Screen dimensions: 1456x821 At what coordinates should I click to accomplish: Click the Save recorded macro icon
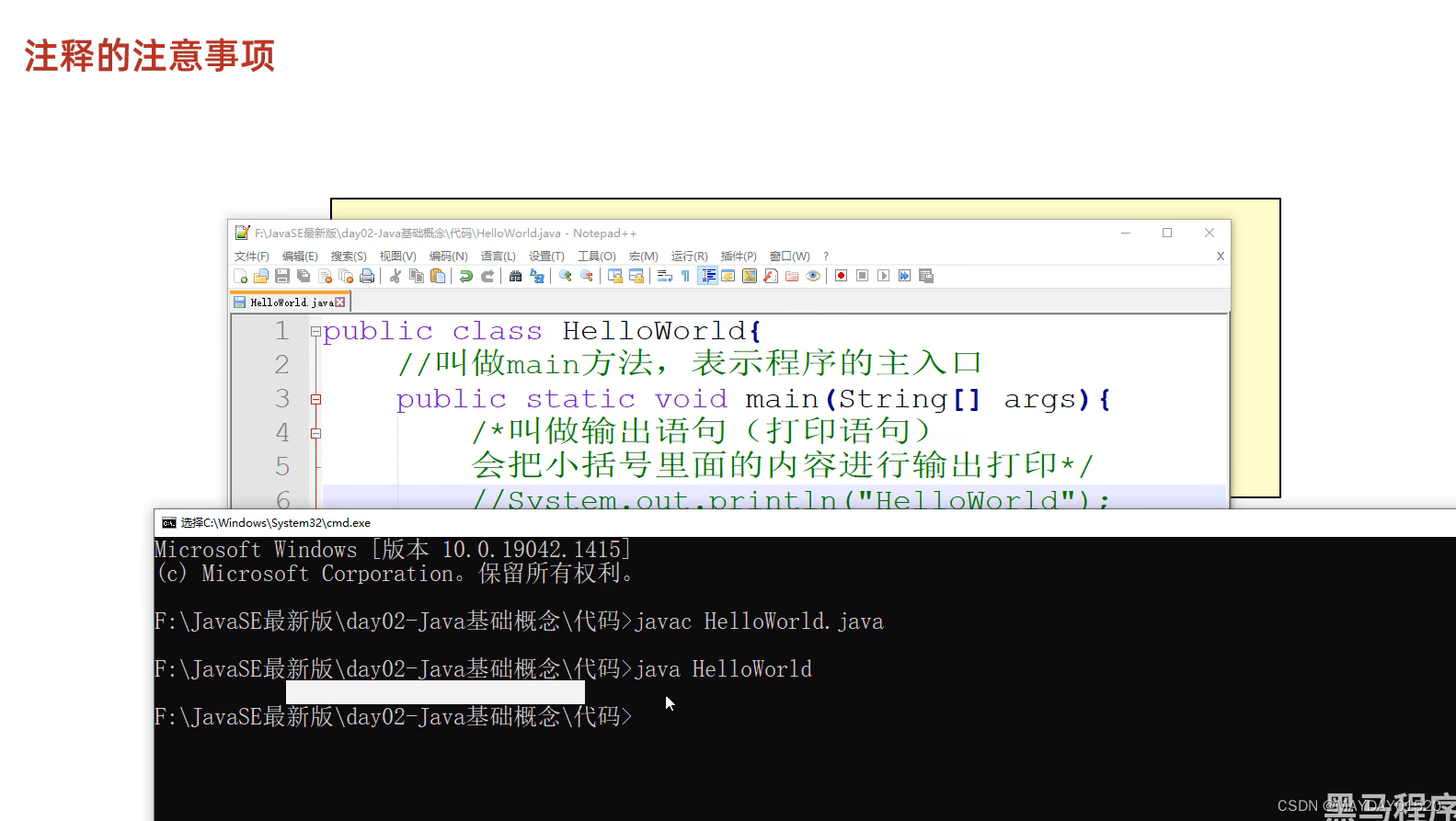926,276
